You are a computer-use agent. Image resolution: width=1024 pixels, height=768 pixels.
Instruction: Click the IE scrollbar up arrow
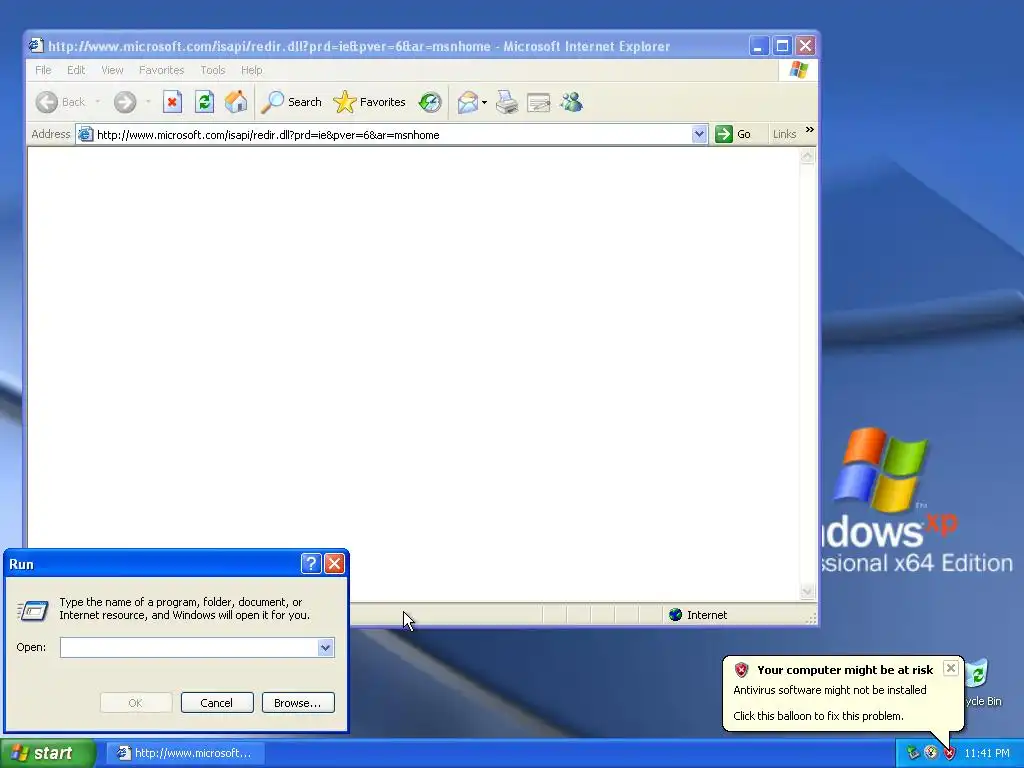pyautogui.click(x=807, y=157)
